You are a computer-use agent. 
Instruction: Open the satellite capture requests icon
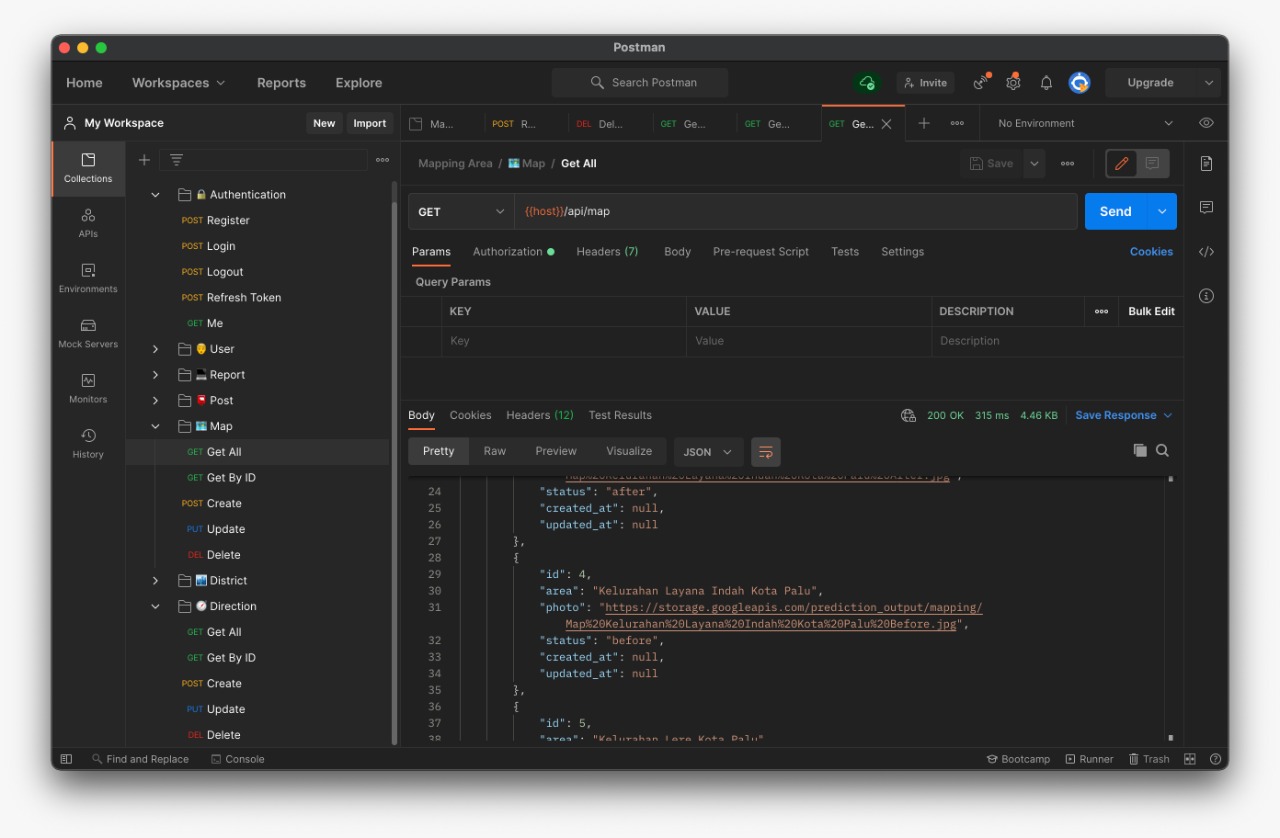(x=981, y=83)
